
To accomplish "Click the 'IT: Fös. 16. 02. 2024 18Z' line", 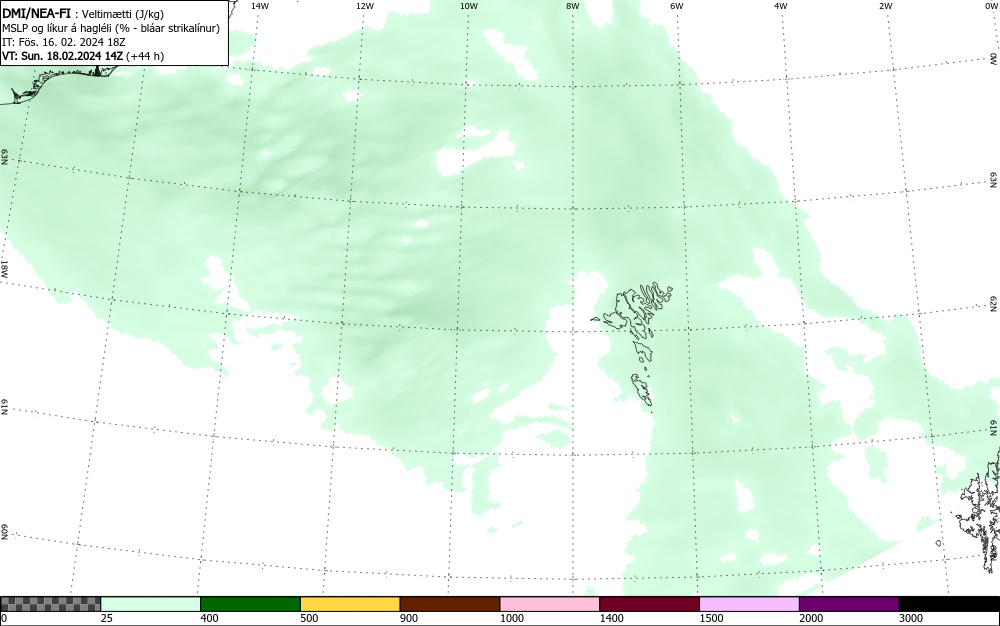I will point(64,42).
